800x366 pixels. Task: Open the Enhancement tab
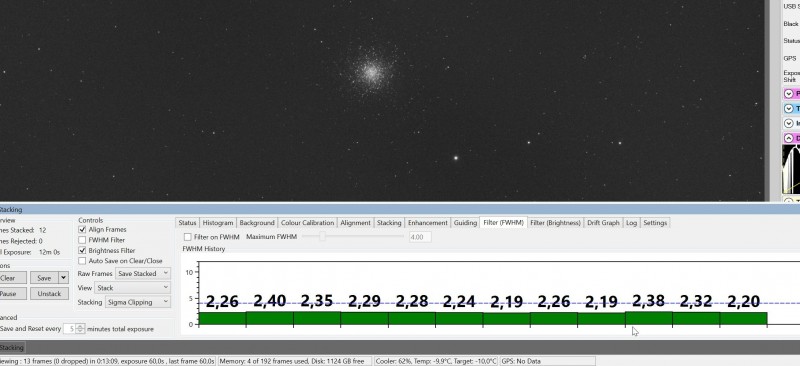tap(428, 223)
